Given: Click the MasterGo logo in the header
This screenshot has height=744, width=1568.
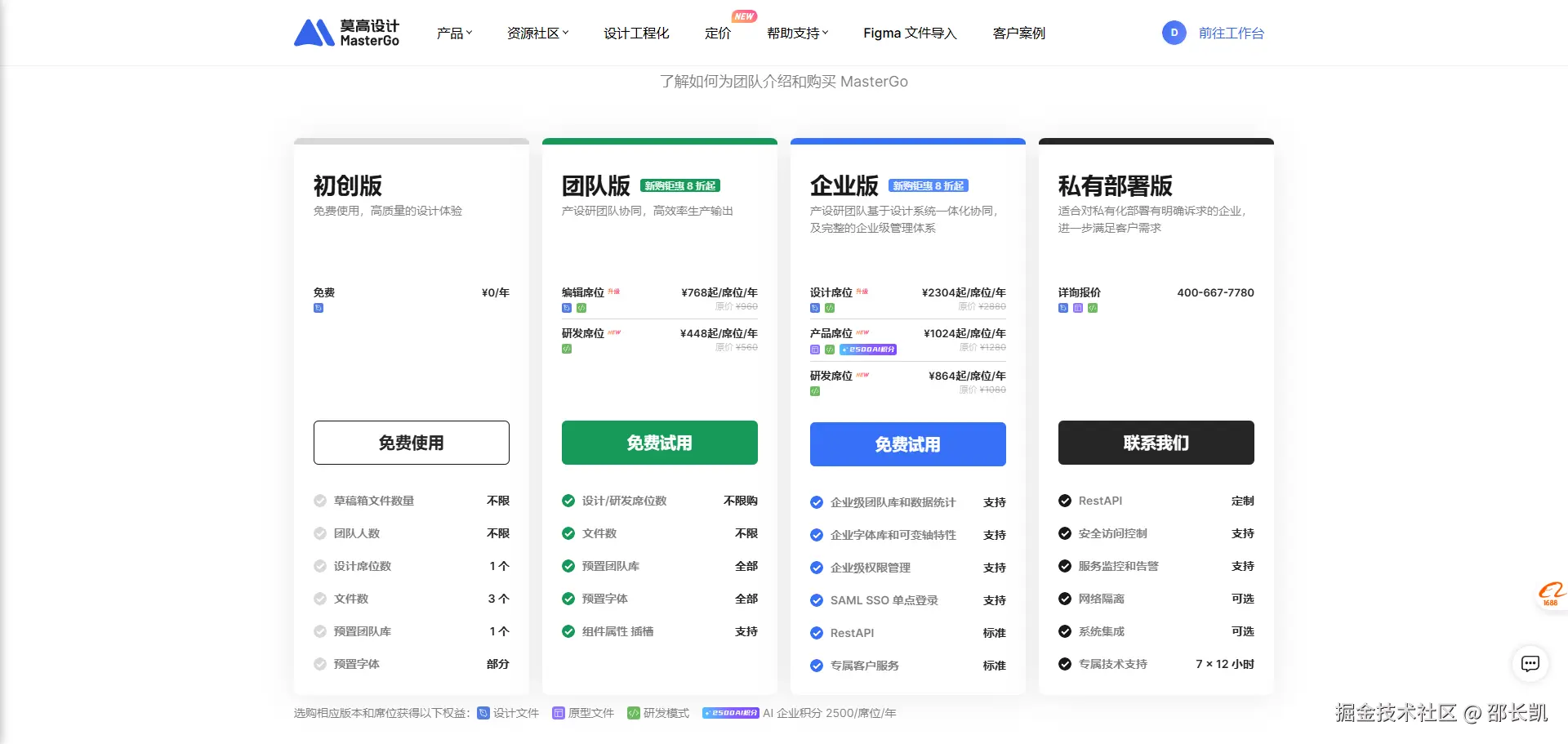Looking at the screenshot, I should coord(346,33).
